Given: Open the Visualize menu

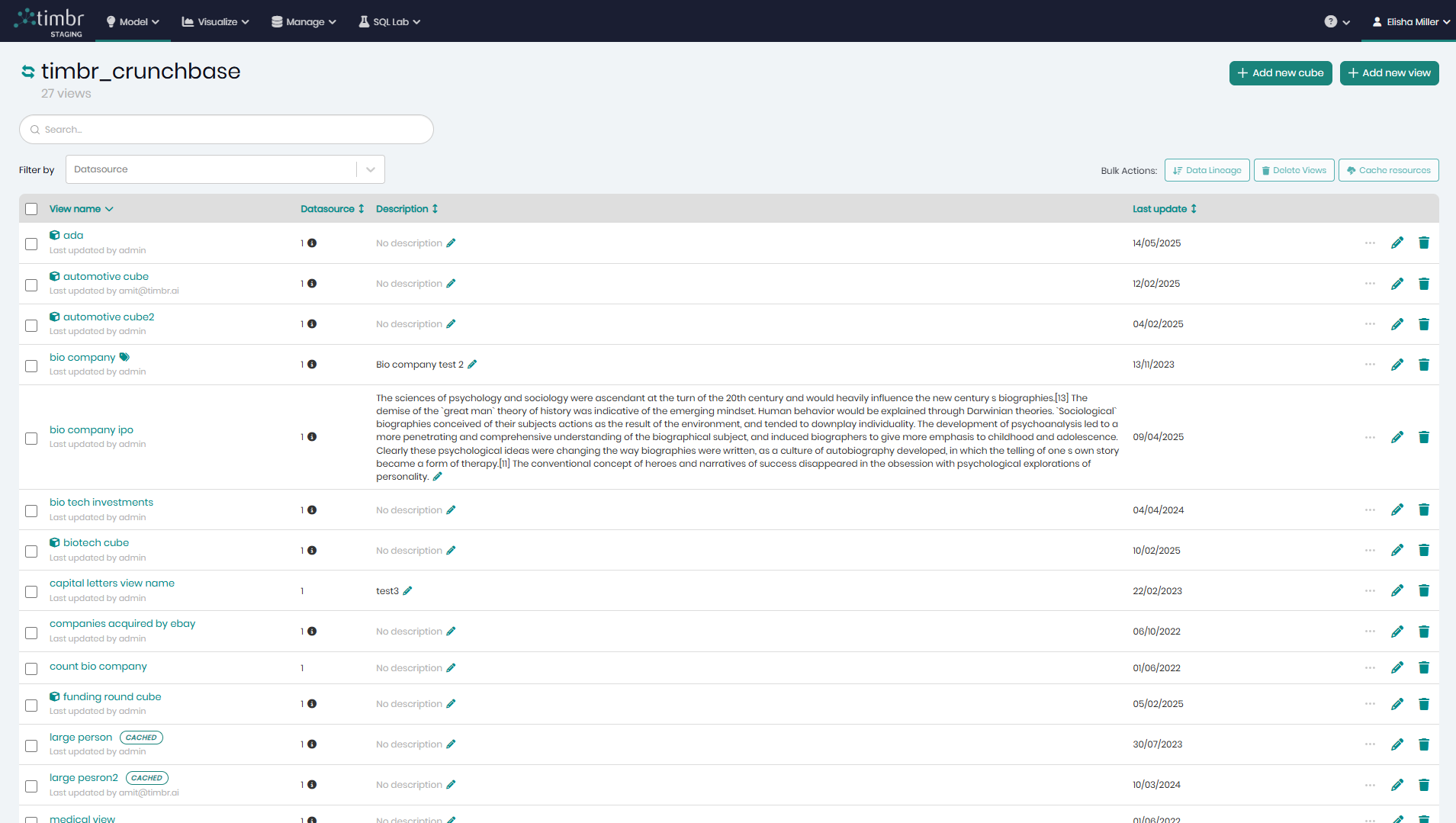Looking at the screenshot, I should 214,21.
